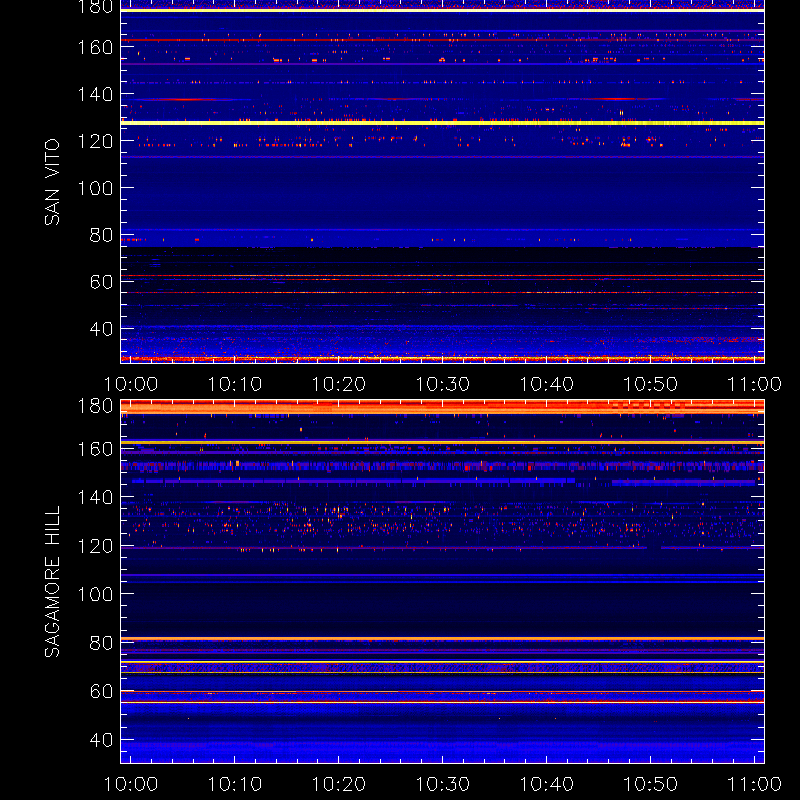Select the 120 frequency label on SAN VITO plot
This screenshot has width=800, height=800.
[95, 141]
